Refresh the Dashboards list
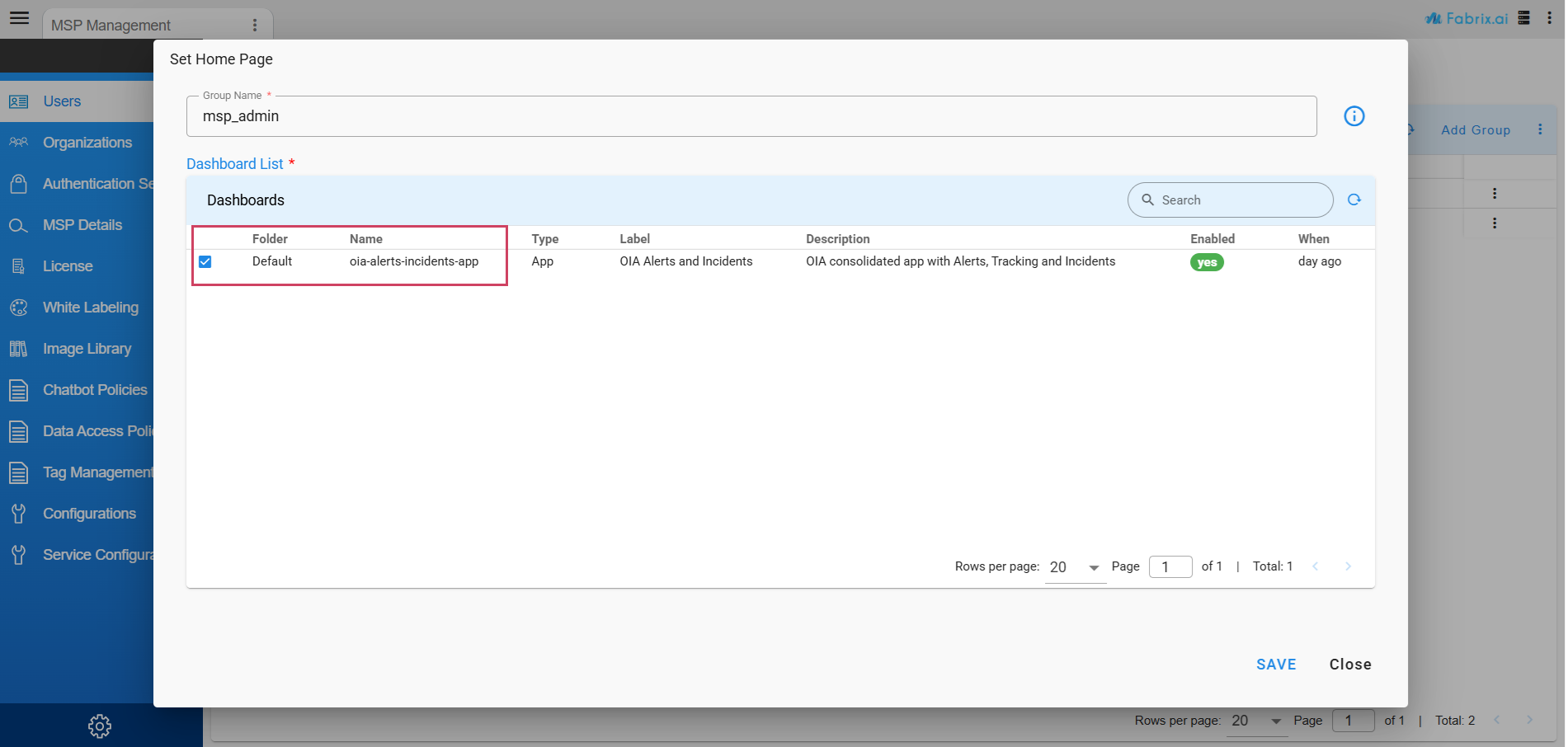This screenshot has height=747, width=1568. (1354, 200)
